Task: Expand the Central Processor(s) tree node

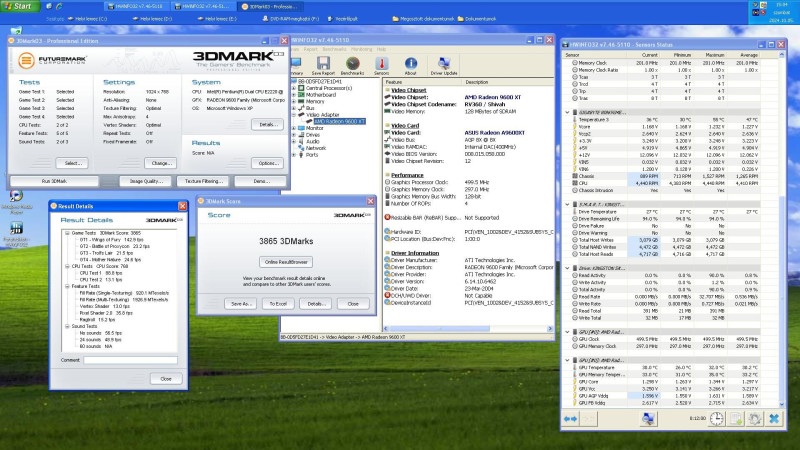Action: tap(294, 88)
